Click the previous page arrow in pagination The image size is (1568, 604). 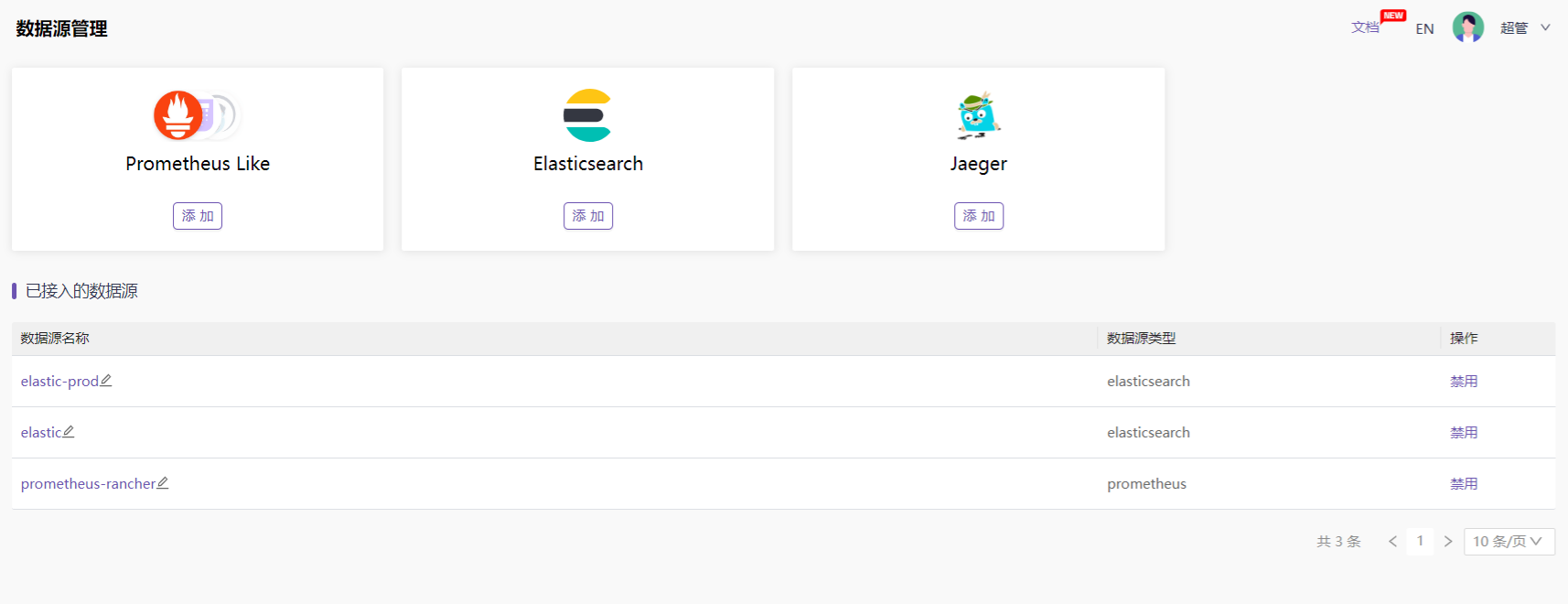point(1391,541)
